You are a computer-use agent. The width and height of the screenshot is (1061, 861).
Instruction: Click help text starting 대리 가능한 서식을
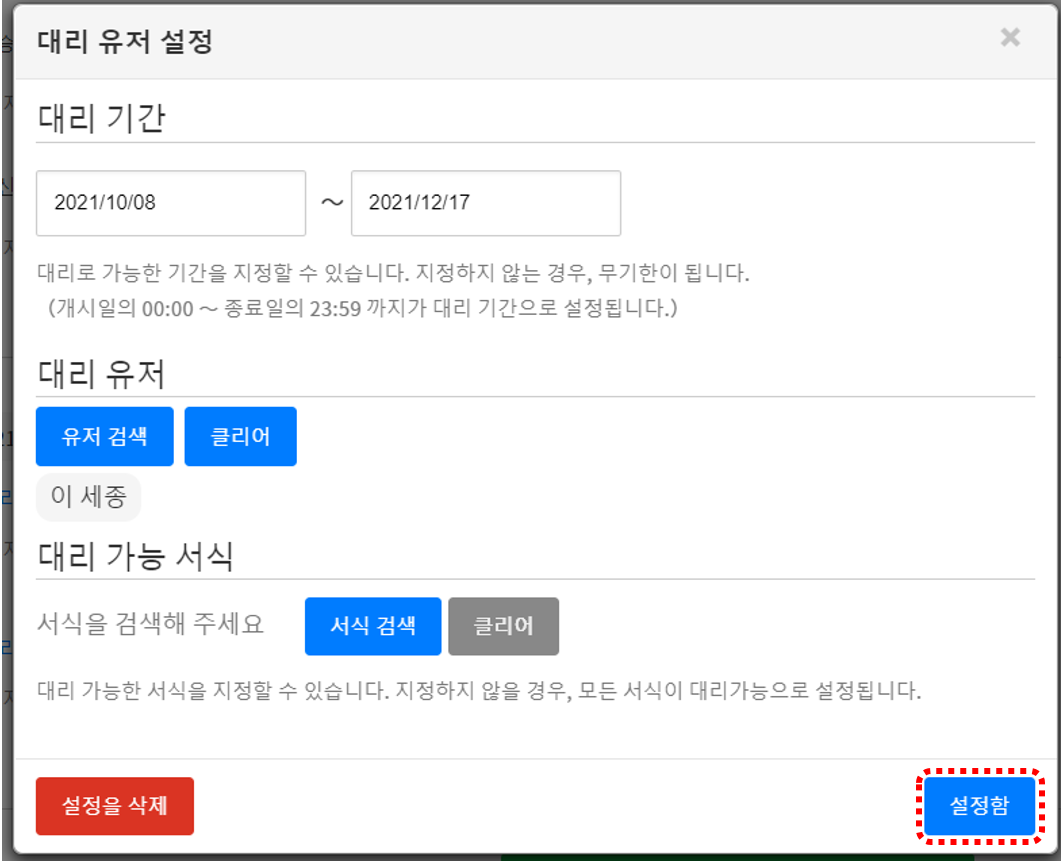click(x=478, y=691)
